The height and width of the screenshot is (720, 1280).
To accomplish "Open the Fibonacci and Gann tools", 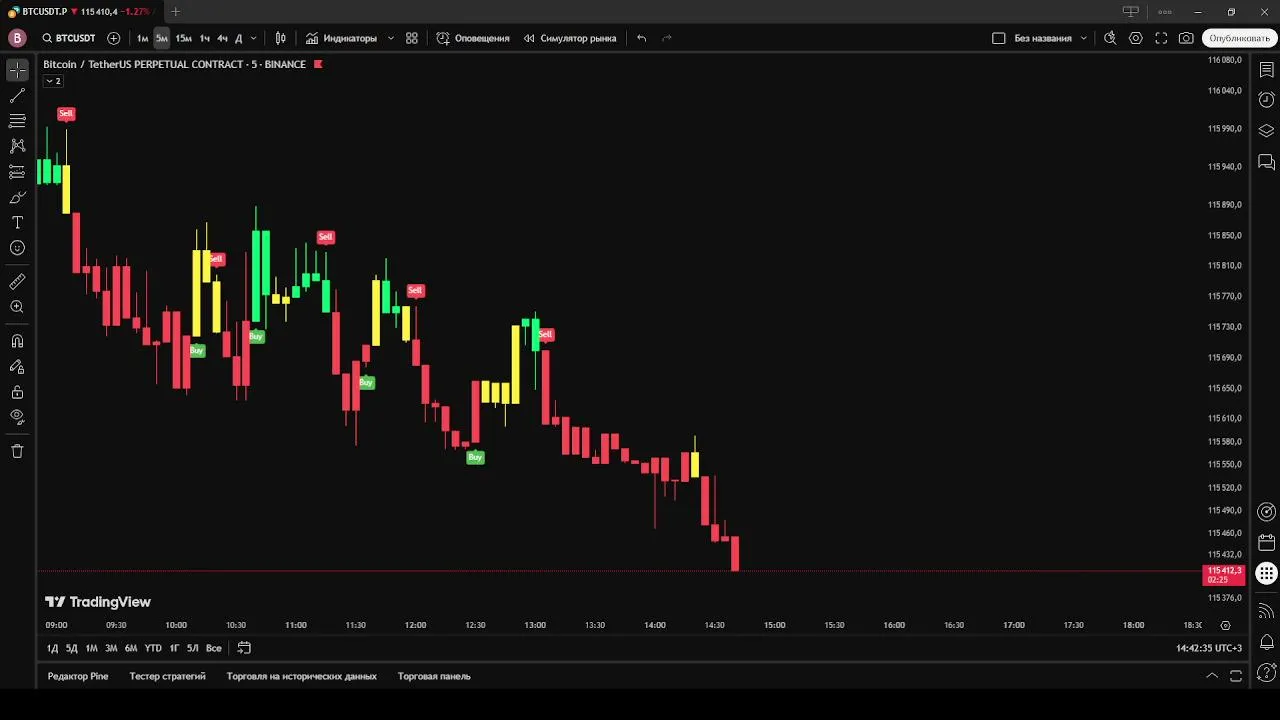I will click(17, 121).
